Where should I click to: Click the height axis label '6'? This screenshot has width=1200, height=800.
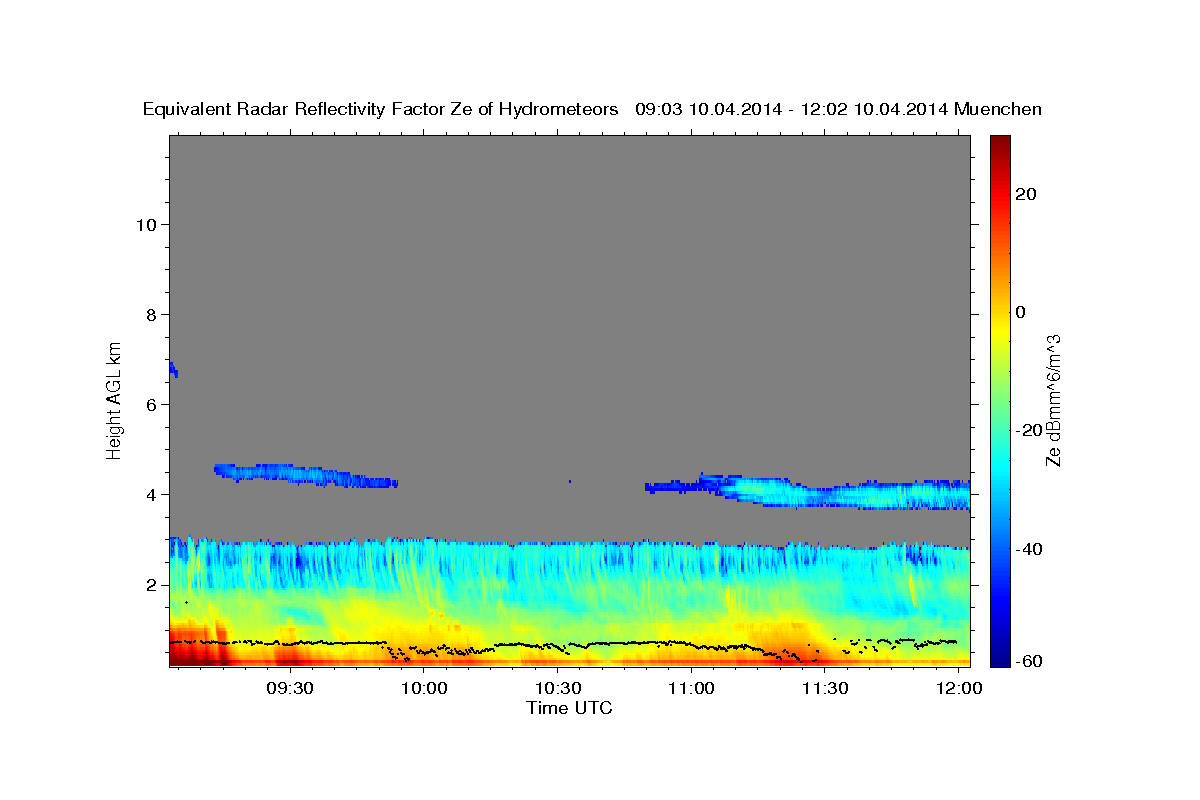[150, 404]
